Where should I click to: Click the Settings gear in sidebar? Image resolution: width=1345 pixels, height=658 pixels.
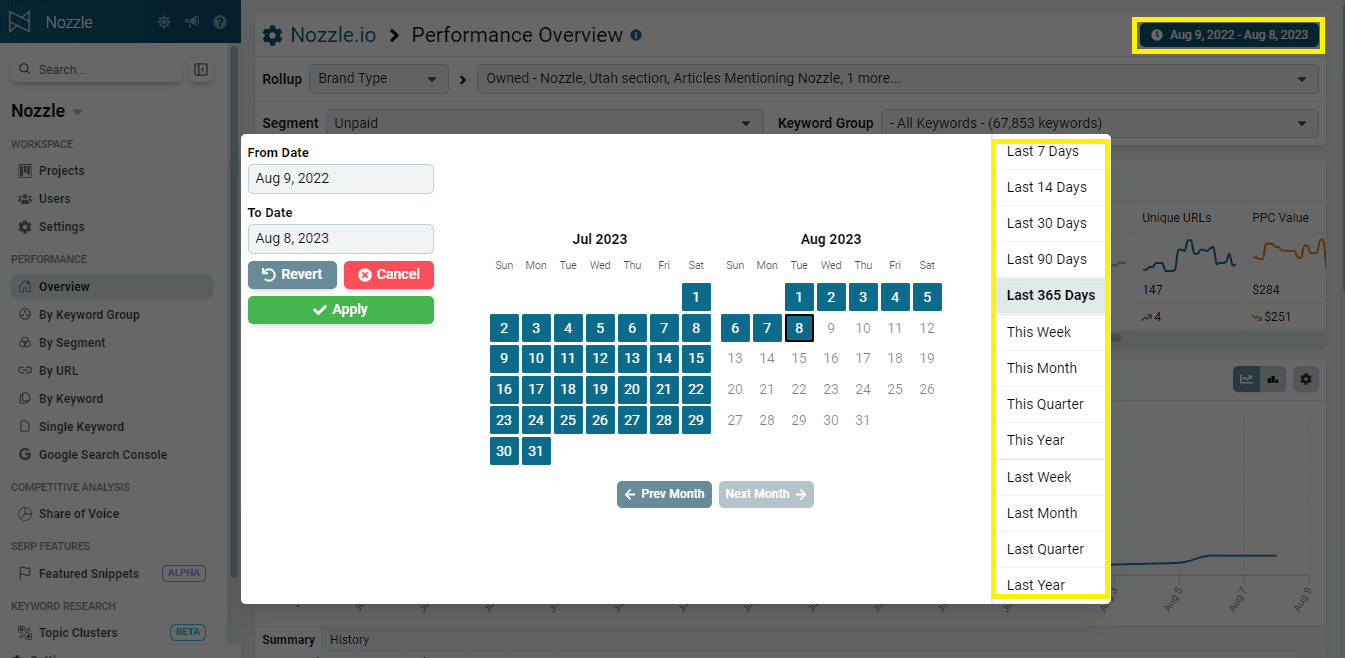25,227
